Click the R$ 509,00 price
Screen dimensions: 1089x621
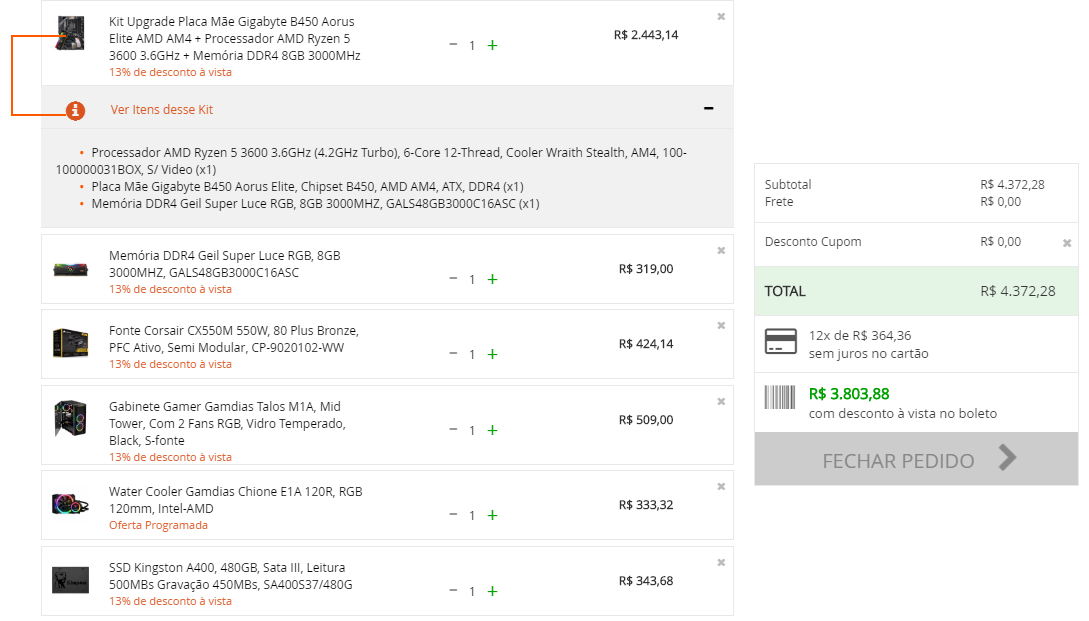(646, 420)
